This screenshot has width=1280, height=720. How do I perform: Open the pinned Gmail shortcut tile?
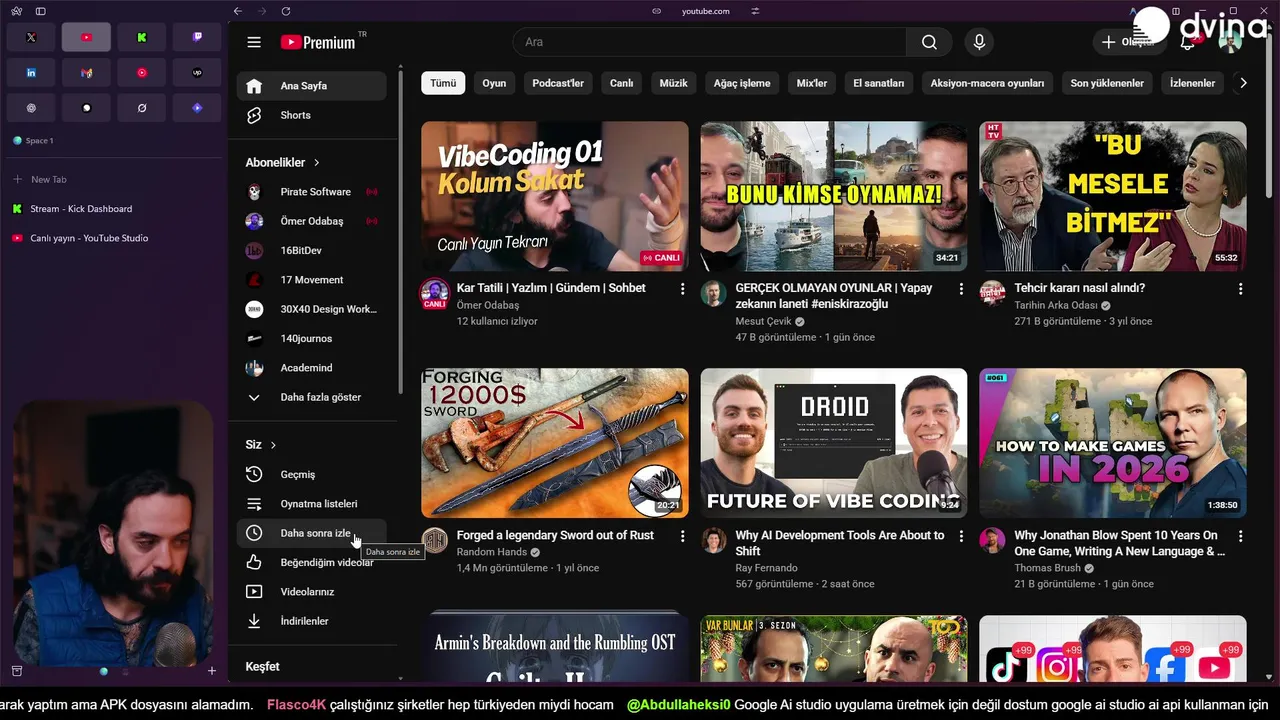coord(86,73)
